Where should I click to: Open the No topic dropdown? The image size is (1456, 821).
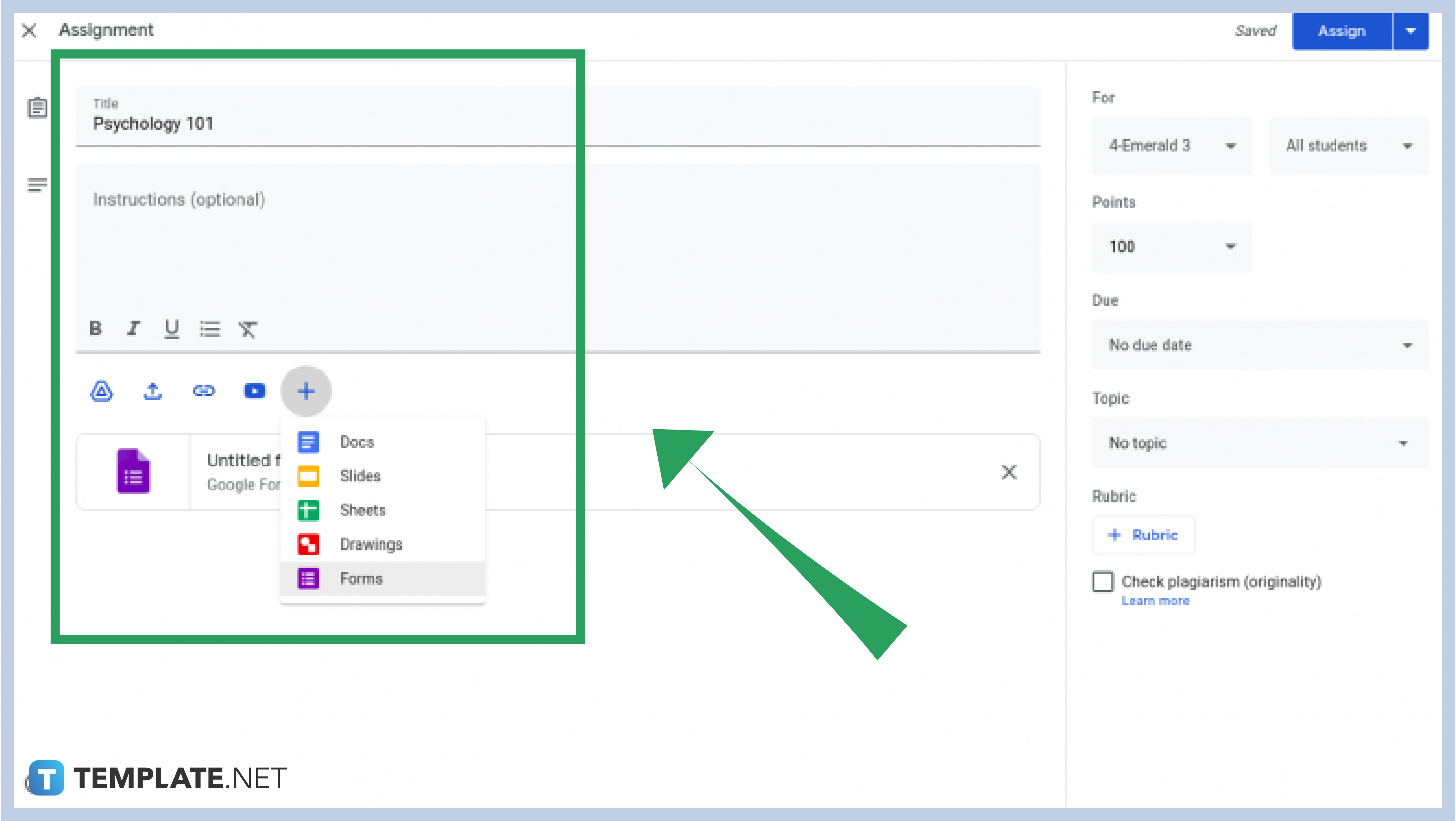coord(1260,443)
